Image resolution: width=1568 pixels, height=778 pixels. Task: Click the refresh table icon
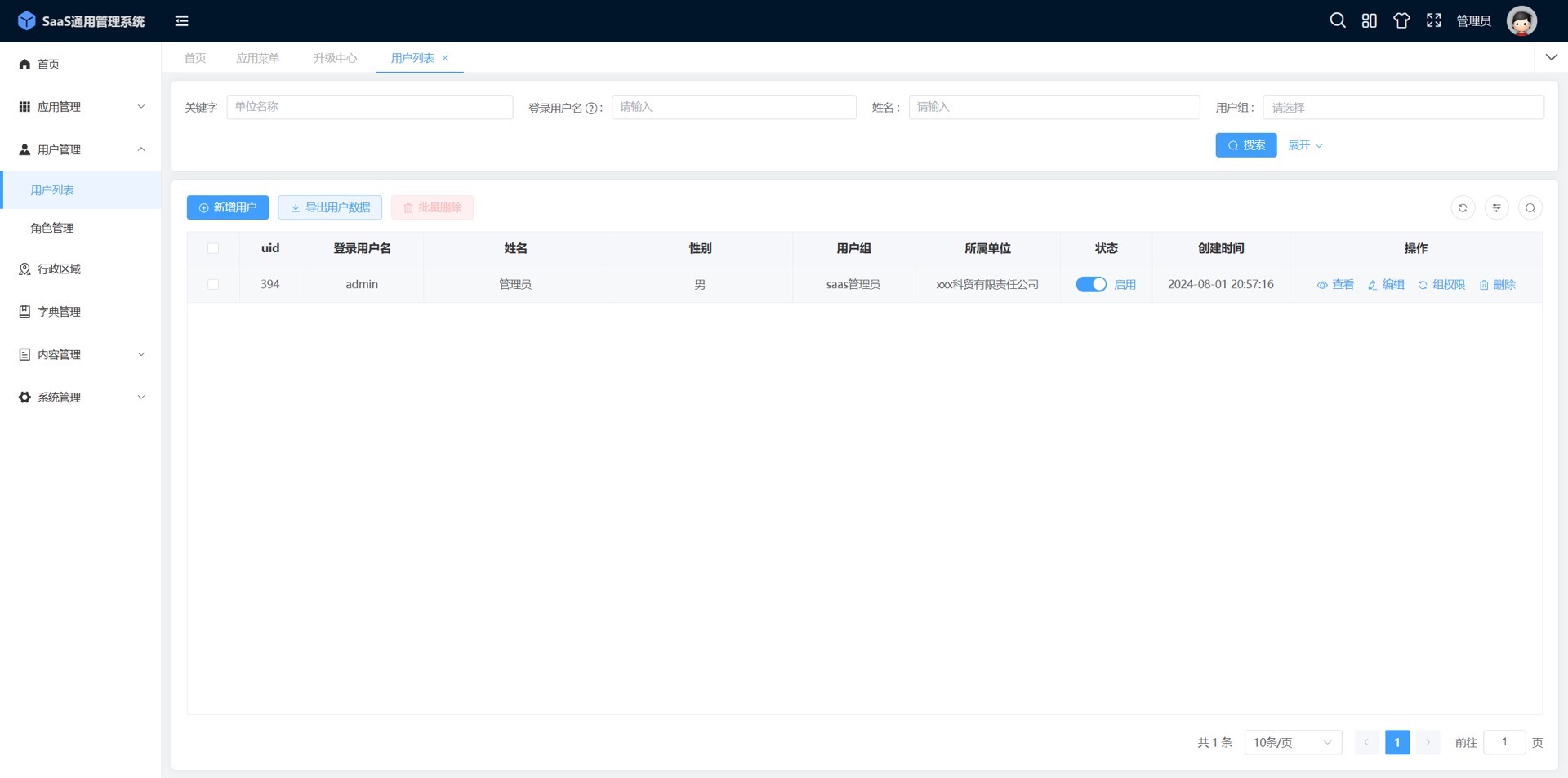tap(1463, 208)
